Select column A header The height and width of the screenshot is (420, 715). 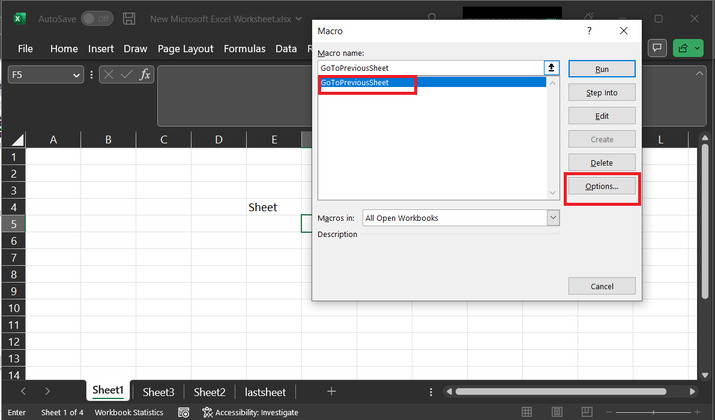point(53,140)
